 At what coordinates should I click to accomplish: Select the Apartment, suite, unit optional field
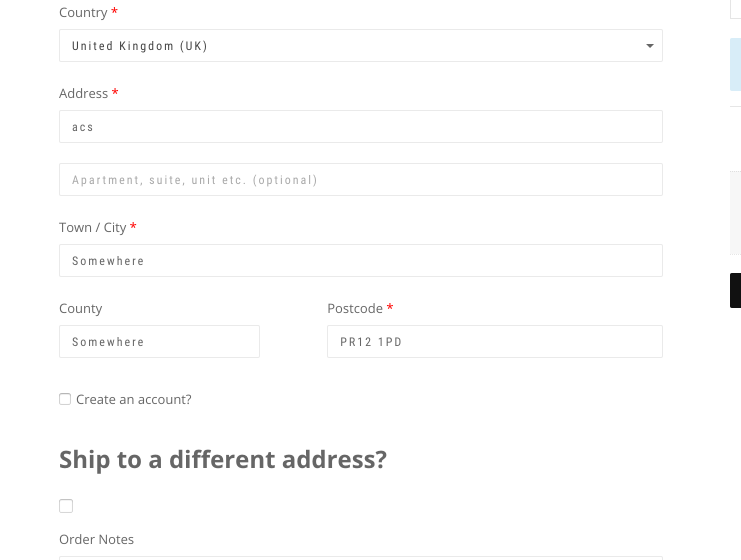point(361,180)
